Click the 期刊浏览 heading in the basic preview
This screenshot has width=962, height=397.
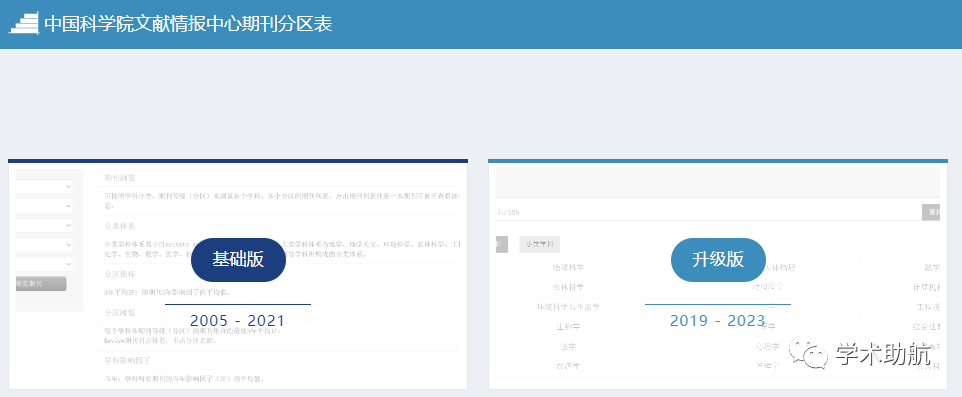(120, 178)
